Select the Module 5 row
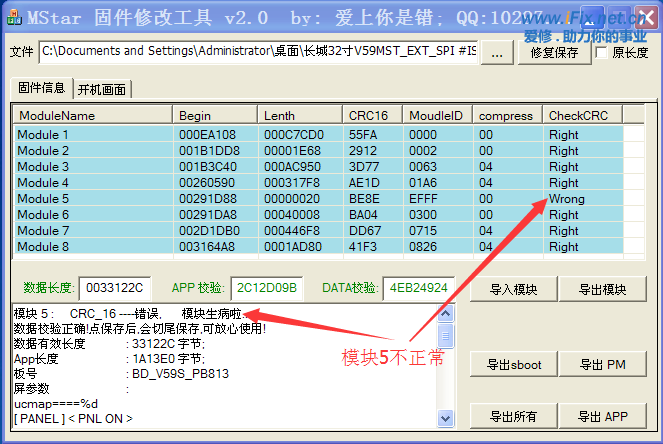 click(x=319, y=199)
